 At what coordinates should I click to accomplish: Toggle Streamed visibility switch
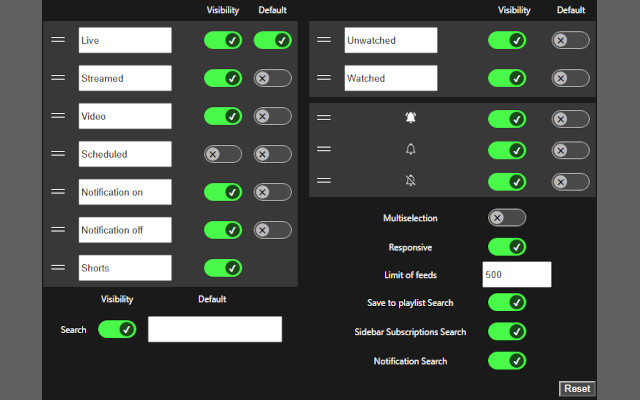tap(223, 78)
